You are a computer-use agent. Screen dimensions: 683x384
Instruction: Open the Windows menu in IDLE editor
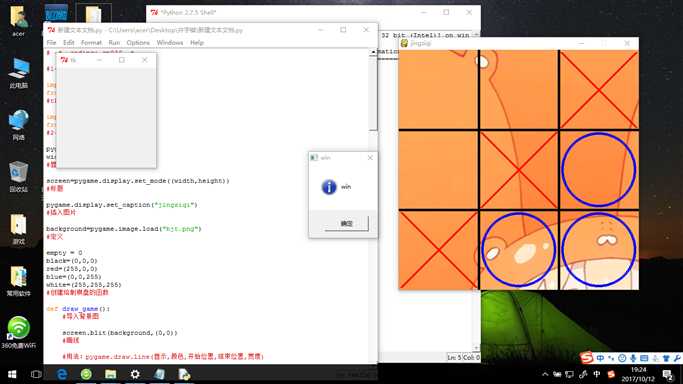pyautogui.click(x=170, y=43)
